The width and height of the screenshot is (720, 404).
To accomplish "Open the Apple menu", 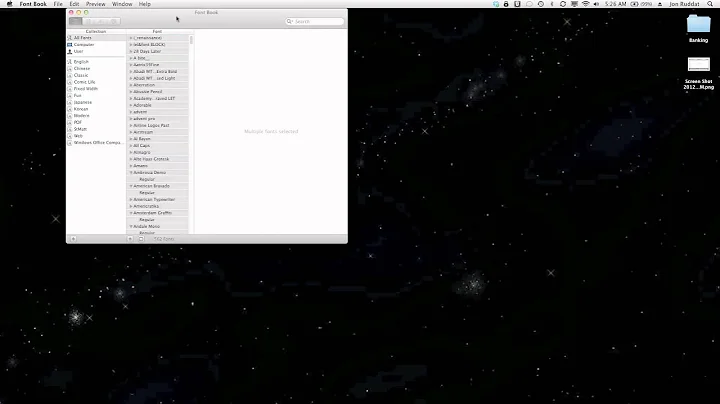I will click(x=10, y=4).
